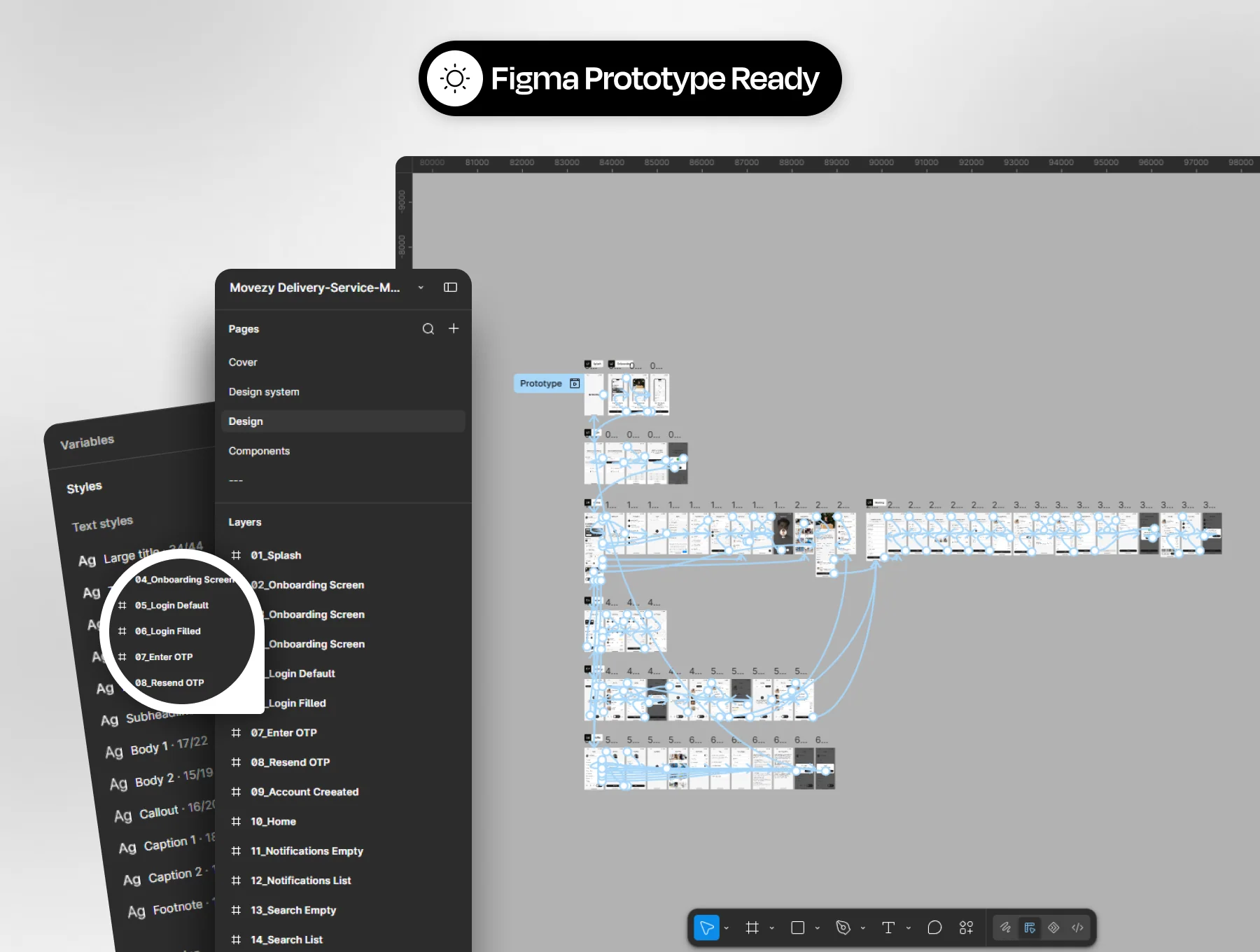The width and height of the screenshot is (1260, 952).
Task: Click the Movezy Delivery-Service file title
Action: point(315,288)
